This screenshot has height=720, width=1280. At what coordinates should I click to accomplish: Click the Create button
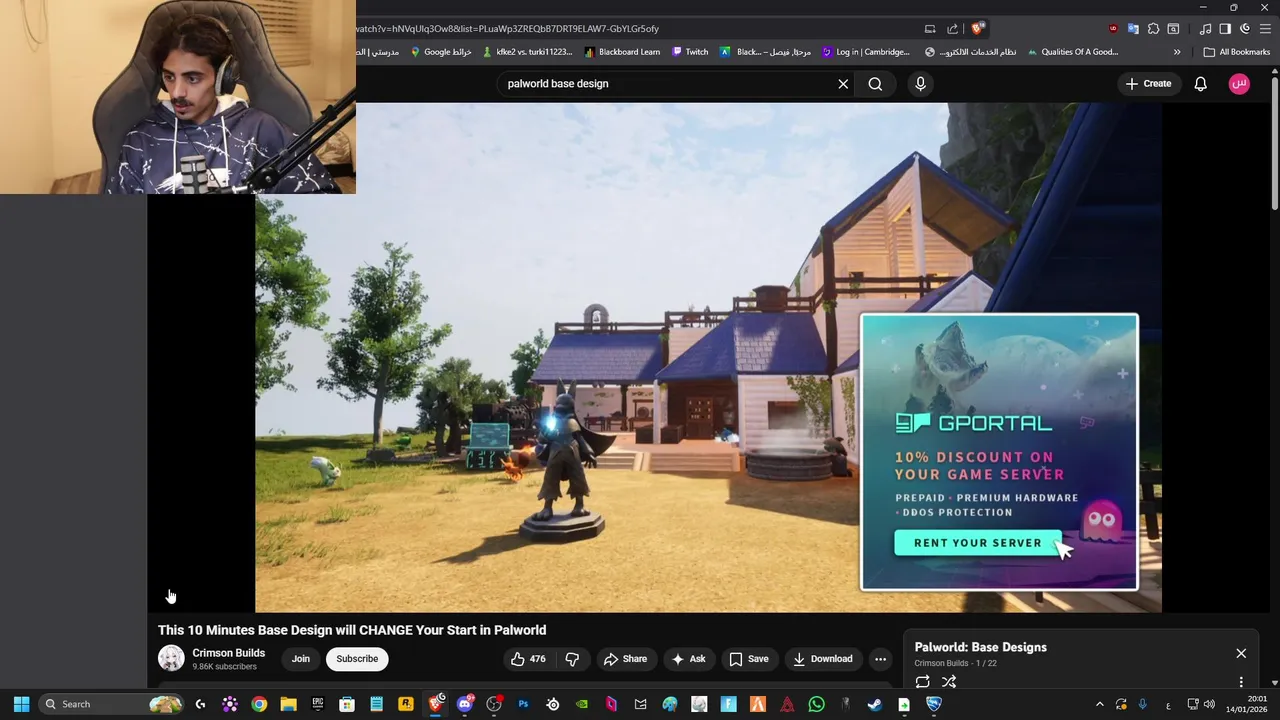pyautogui.click(x=1148, y=84)
